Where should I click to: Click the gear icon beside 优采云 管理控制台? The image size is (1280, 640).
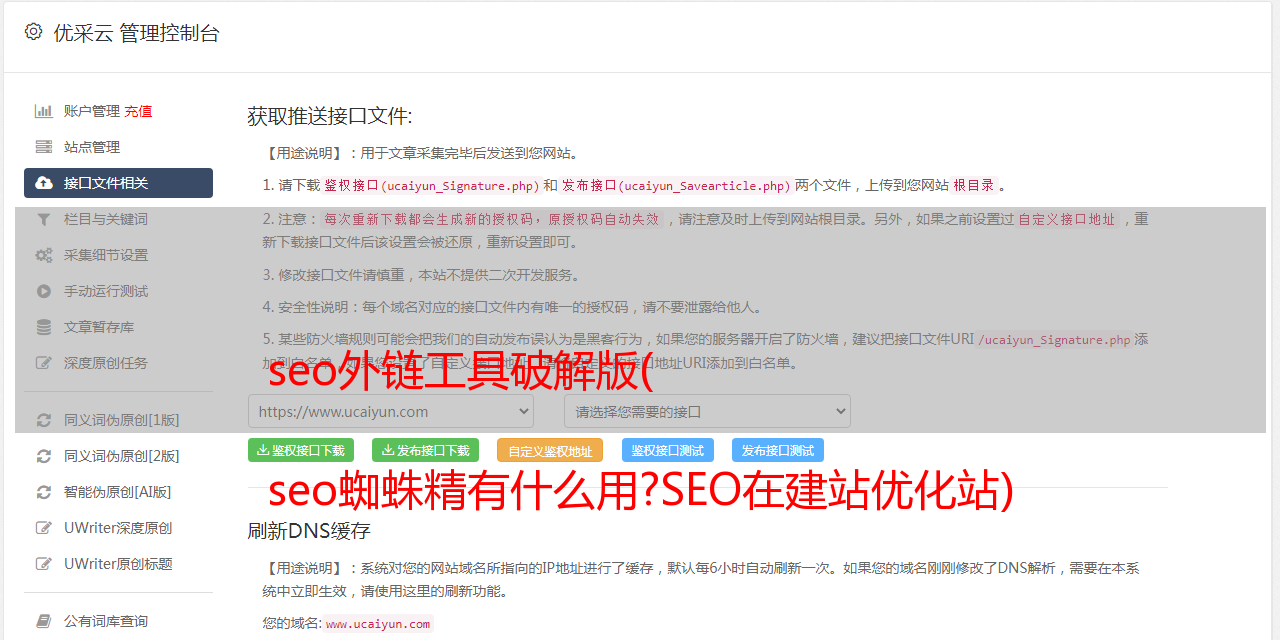[33, 32]
